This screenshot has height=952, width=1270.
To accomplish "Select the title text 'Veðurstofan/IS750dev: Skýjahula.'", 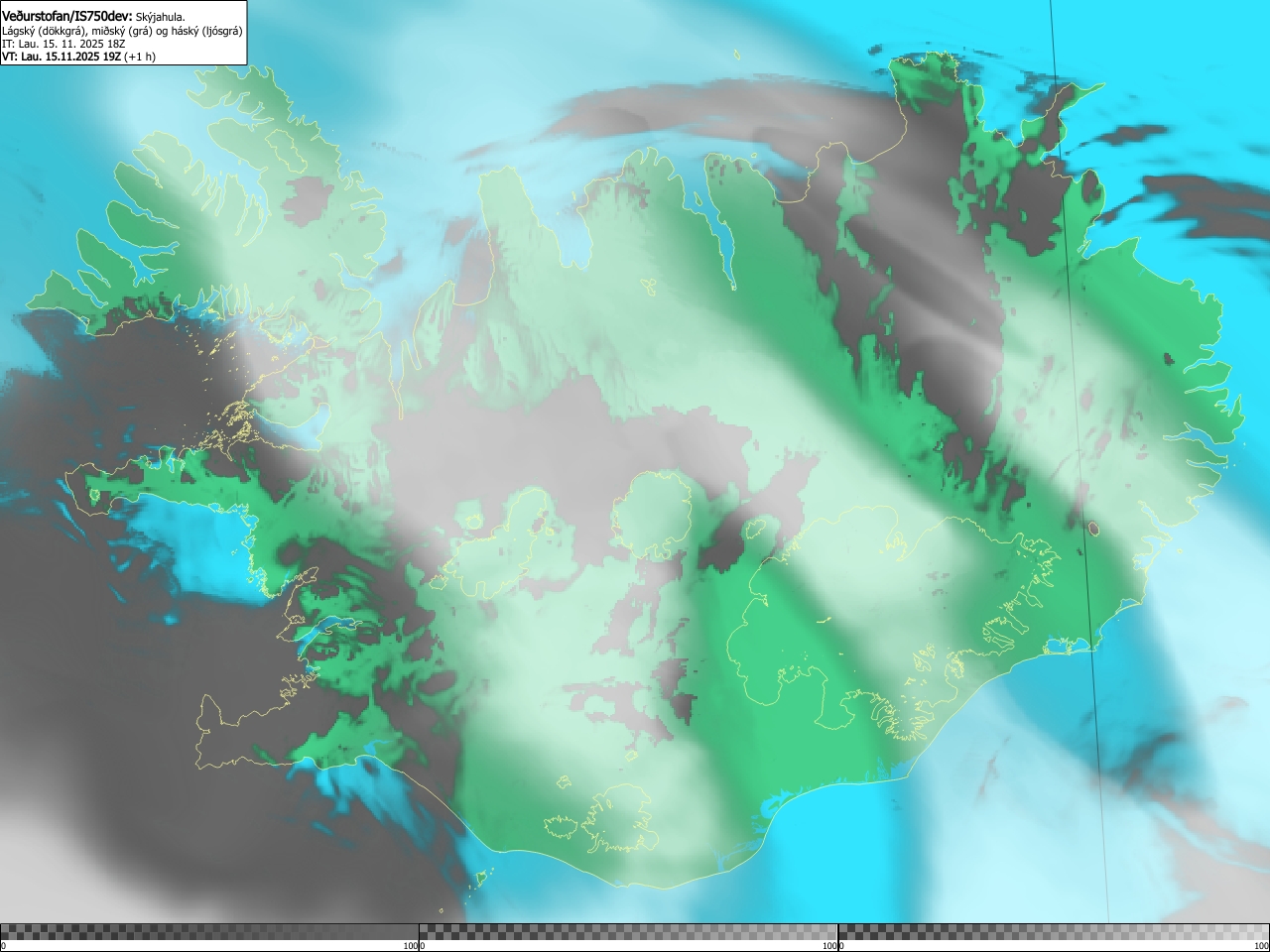I will [x=93, y=16].
